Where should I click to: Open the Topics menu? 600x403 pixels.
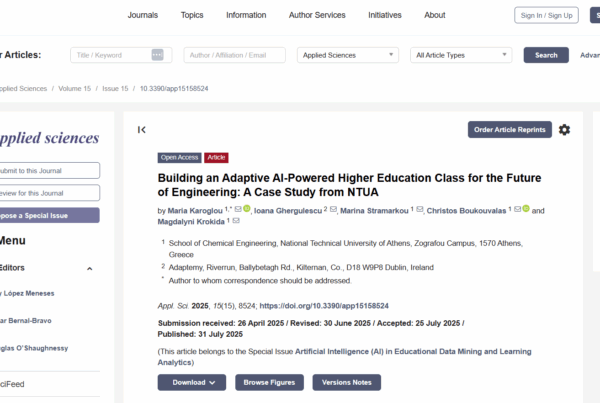pos(192,15)
